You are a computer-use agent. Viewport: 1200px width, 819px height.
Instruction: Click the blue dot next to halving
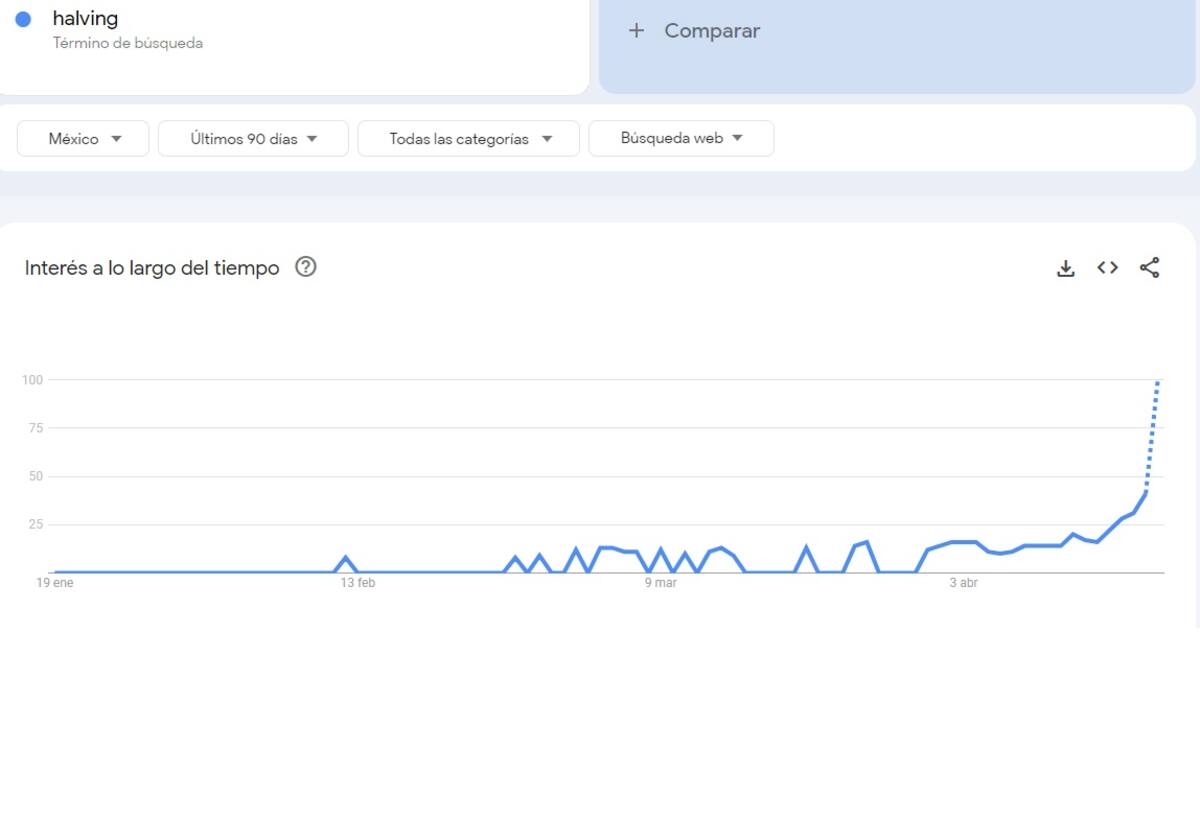coord(23,19)
